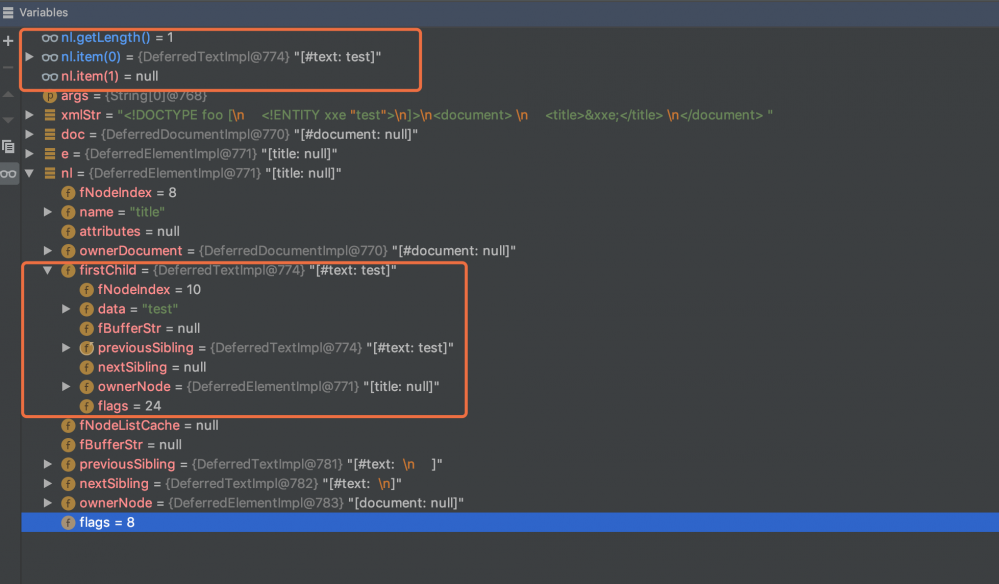Screen dimensions: 999x584
Task: Click the field icon beside name
Action: point(68,212)
